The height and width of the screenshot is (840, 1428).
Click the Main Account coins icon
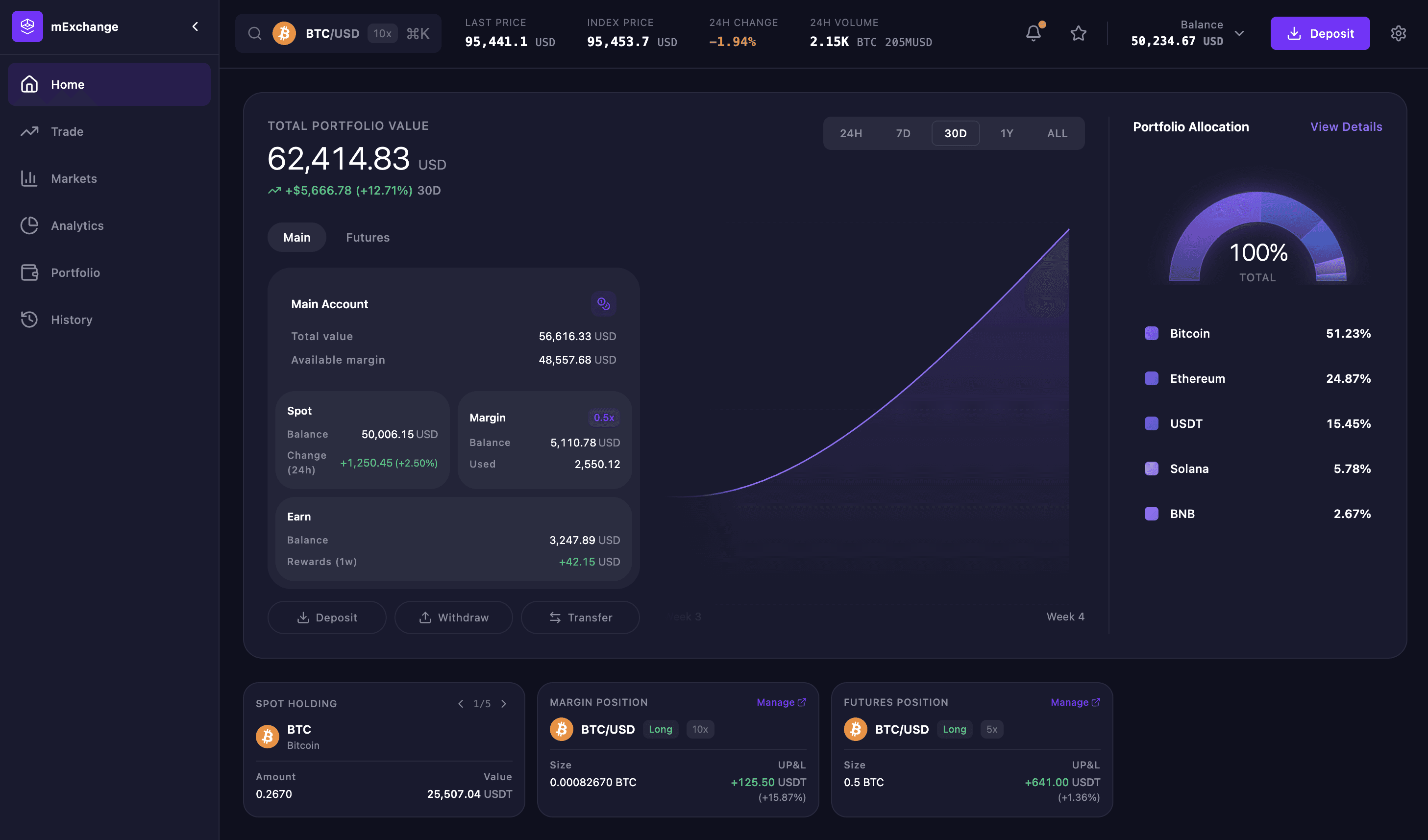(604, 304)
